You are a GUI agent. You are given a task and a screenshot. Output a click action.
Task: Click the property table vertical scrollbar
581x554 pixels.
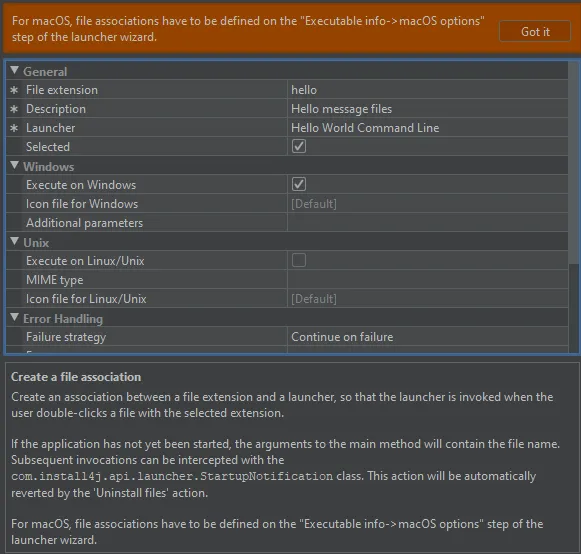pyautogui.click(x=573, y=163)
